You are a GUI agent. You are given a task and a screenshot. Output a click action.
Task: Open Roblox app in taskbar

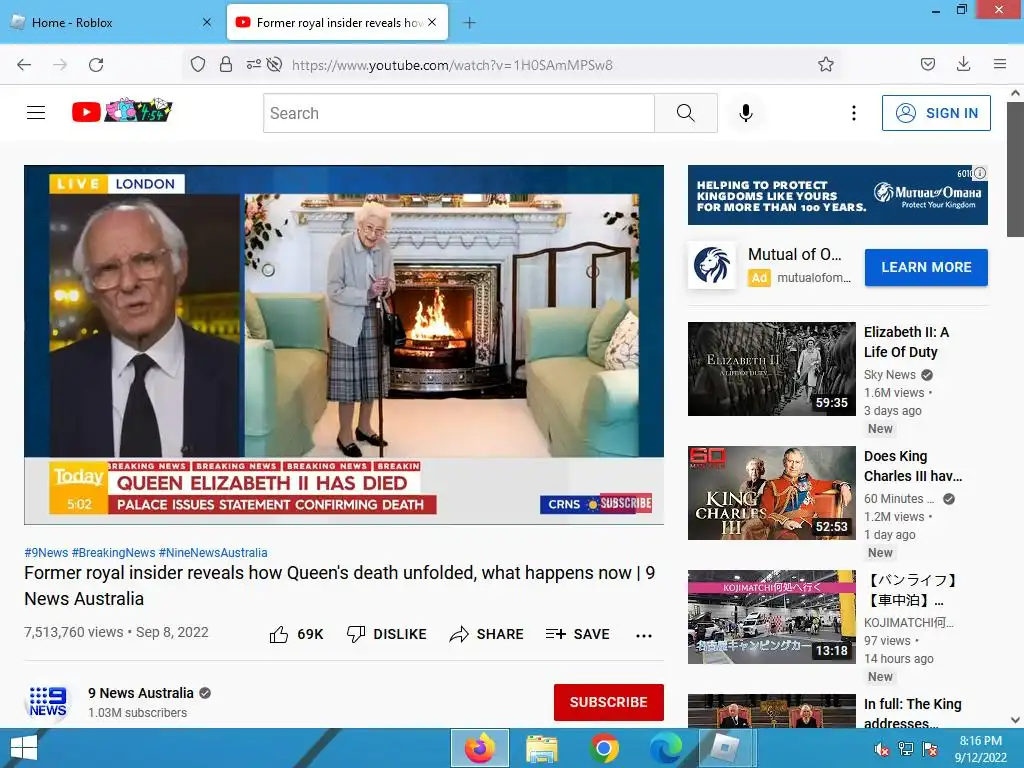point(726,748)
